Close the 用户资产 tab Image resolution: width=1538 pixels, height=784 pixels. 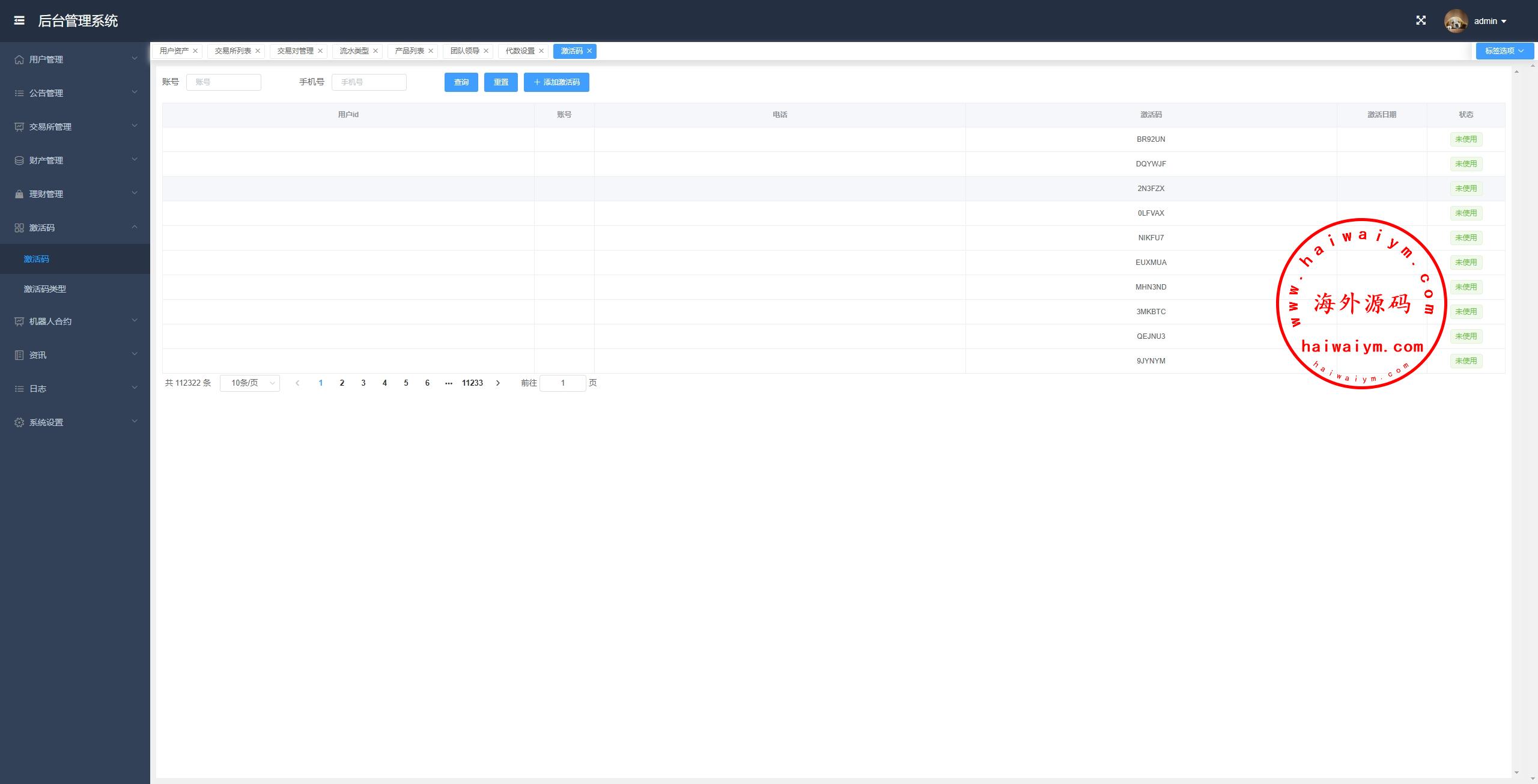coord(195,51)
